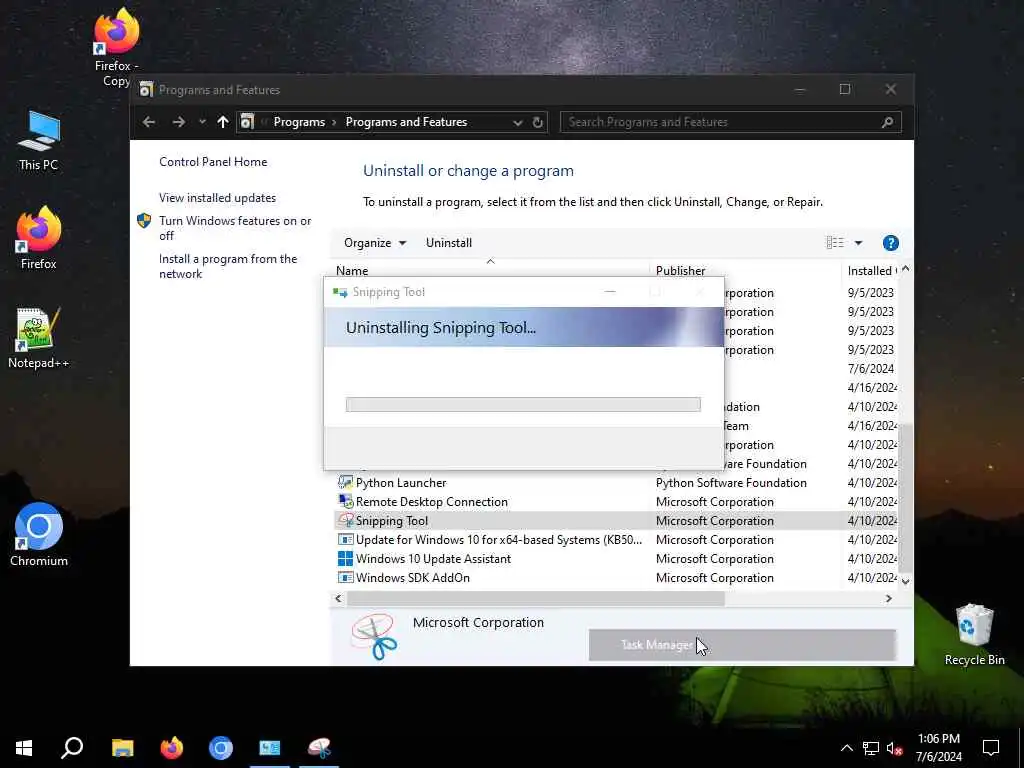The height and width of the screenshot is (768, 1024).
Task: Show the clock and calendar flyout
Action: tap(938, 748)
